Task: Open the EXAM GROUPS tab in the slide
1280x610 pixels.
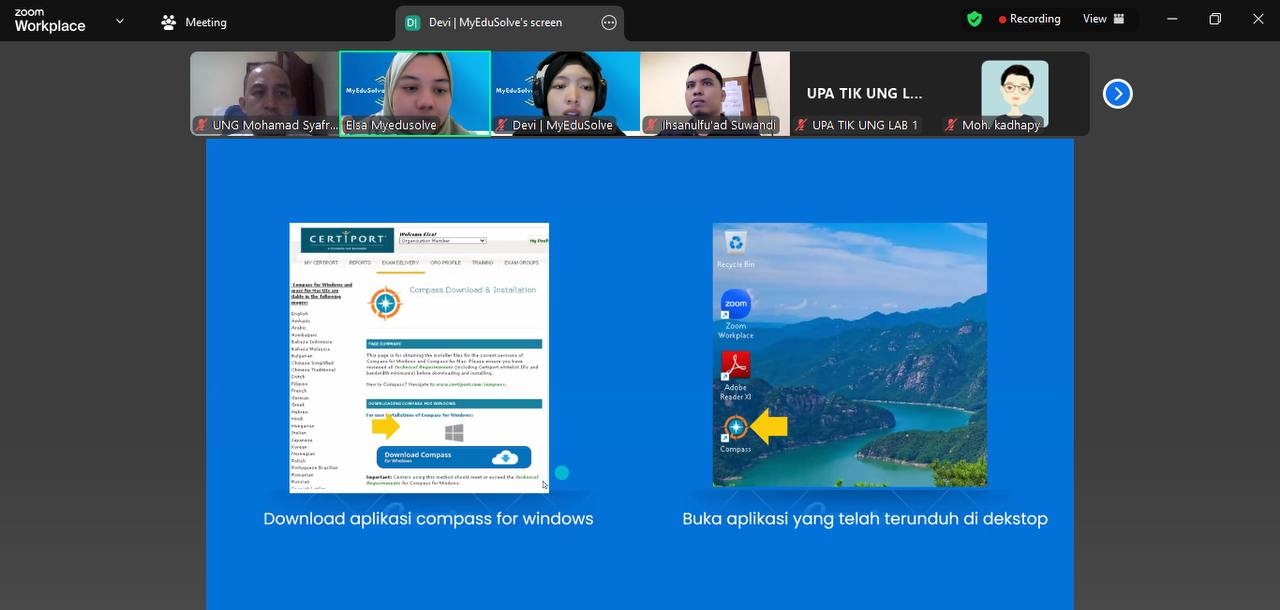Action: click(x=521, y=262)
